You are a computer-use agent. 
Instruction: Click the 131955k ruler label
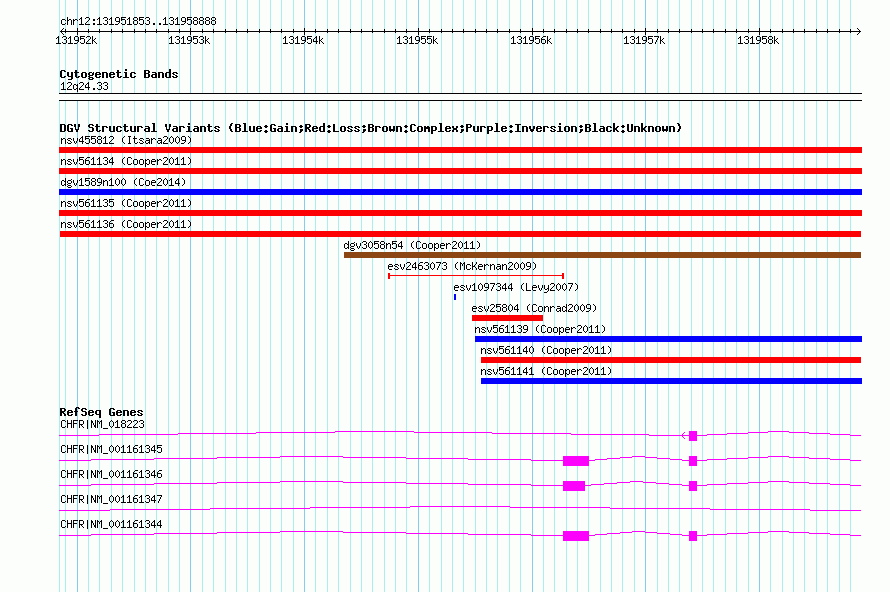(417, 40)
